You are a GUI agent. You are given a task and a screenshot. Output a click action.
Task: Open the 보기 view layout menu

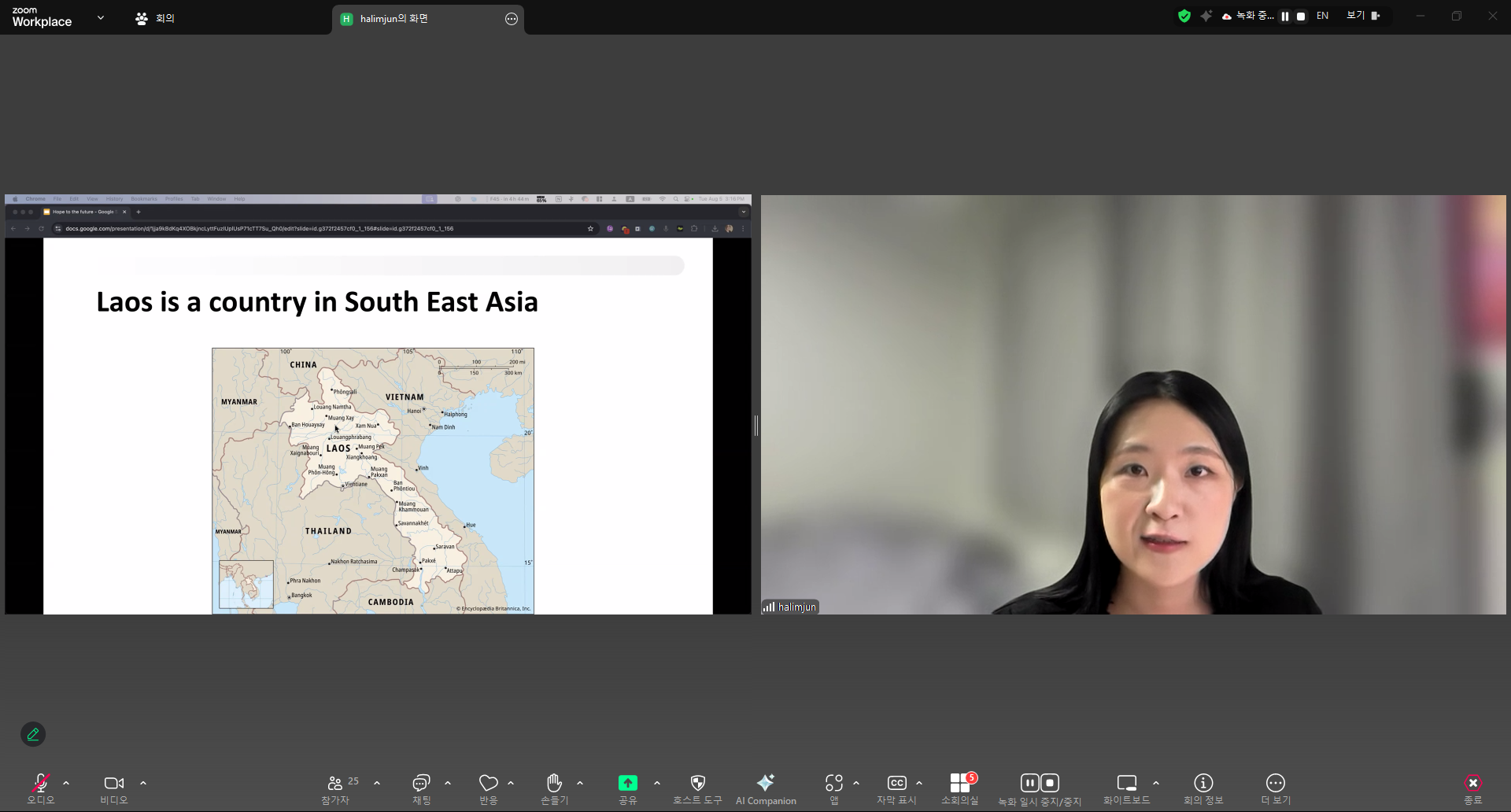click(x=1363, y=16)
